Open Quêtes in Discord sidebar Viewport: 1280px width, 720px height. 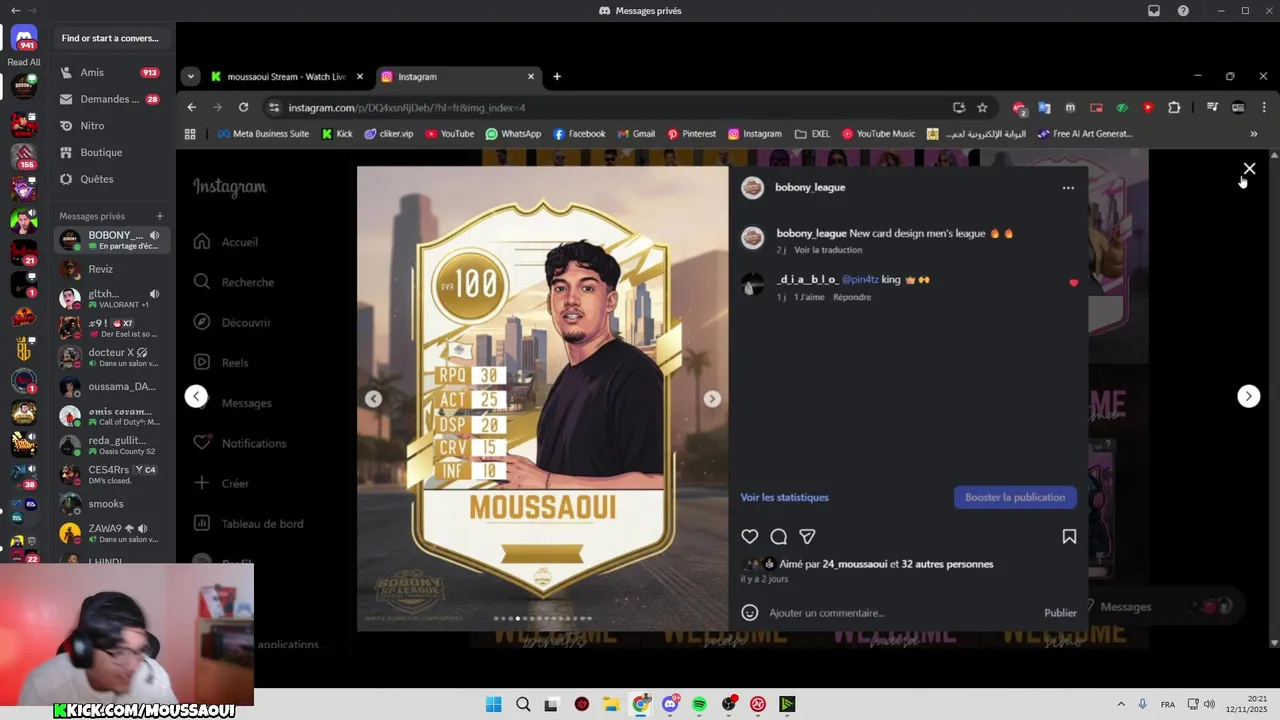(x=111, y=179)
